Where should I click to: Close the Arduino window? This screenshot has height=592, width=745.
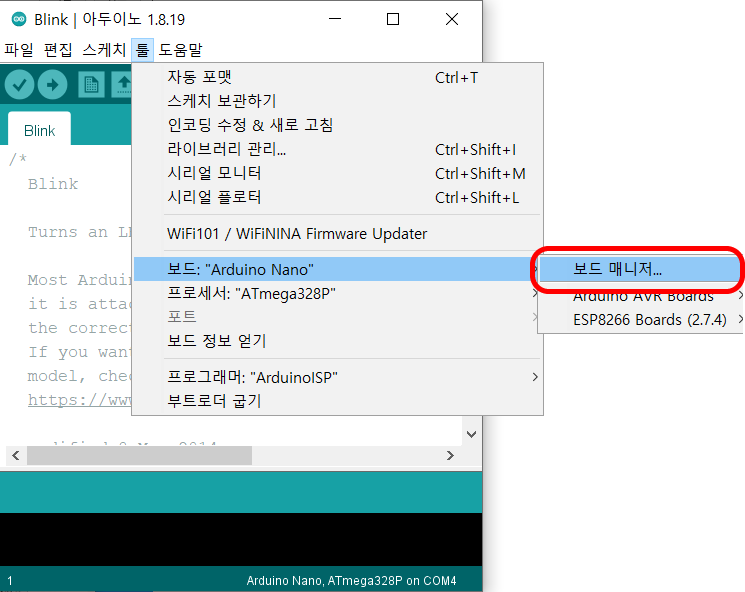pyautogui.click(x=452, y=19)
